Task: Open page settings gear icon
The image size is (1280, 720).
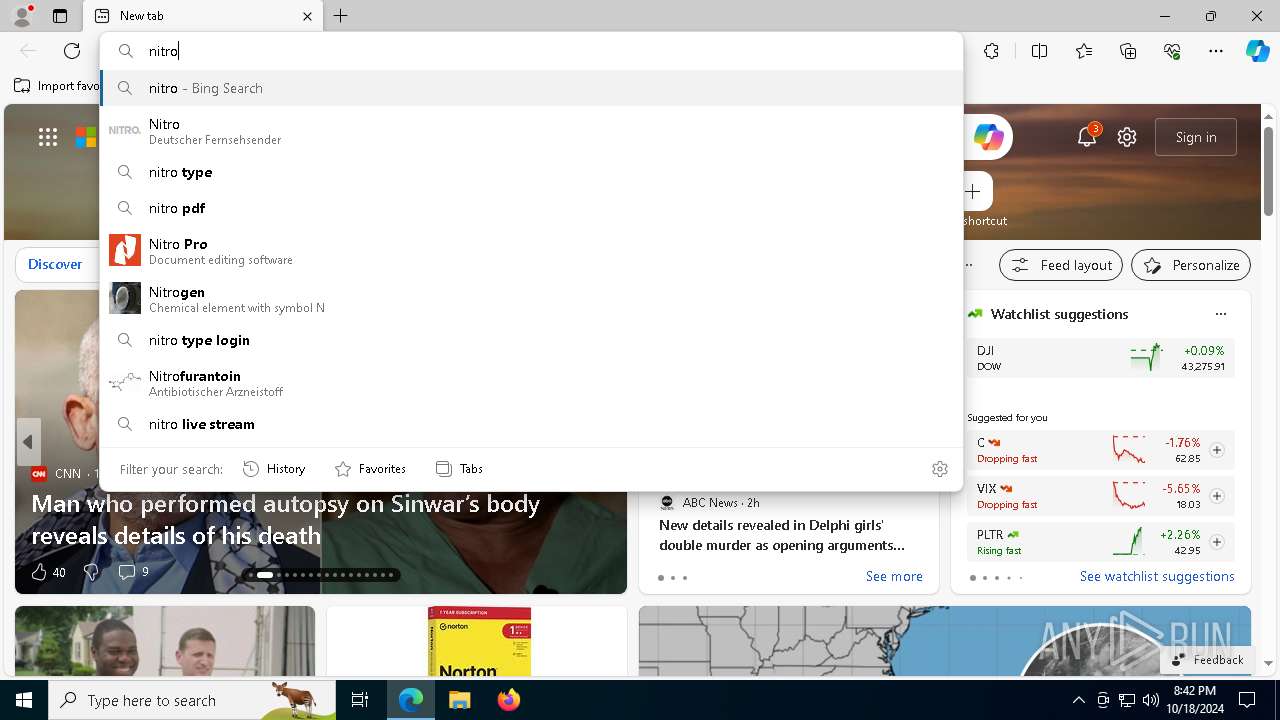Action: pos(1127,137)
